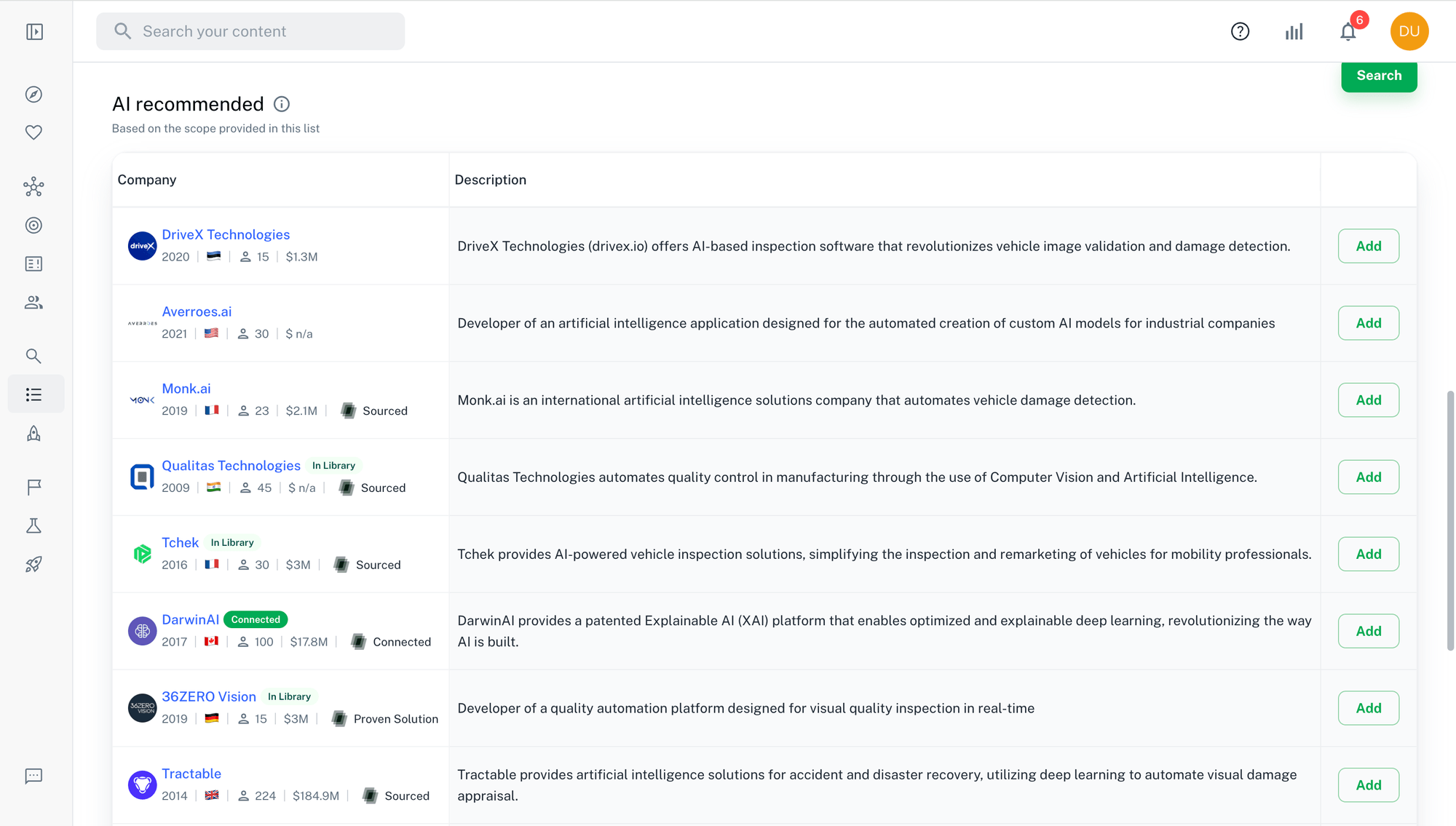The width and height of the screenshot is (1456, 826).
Task: Click the search your content input field
Action: click(x=250, y=31)
